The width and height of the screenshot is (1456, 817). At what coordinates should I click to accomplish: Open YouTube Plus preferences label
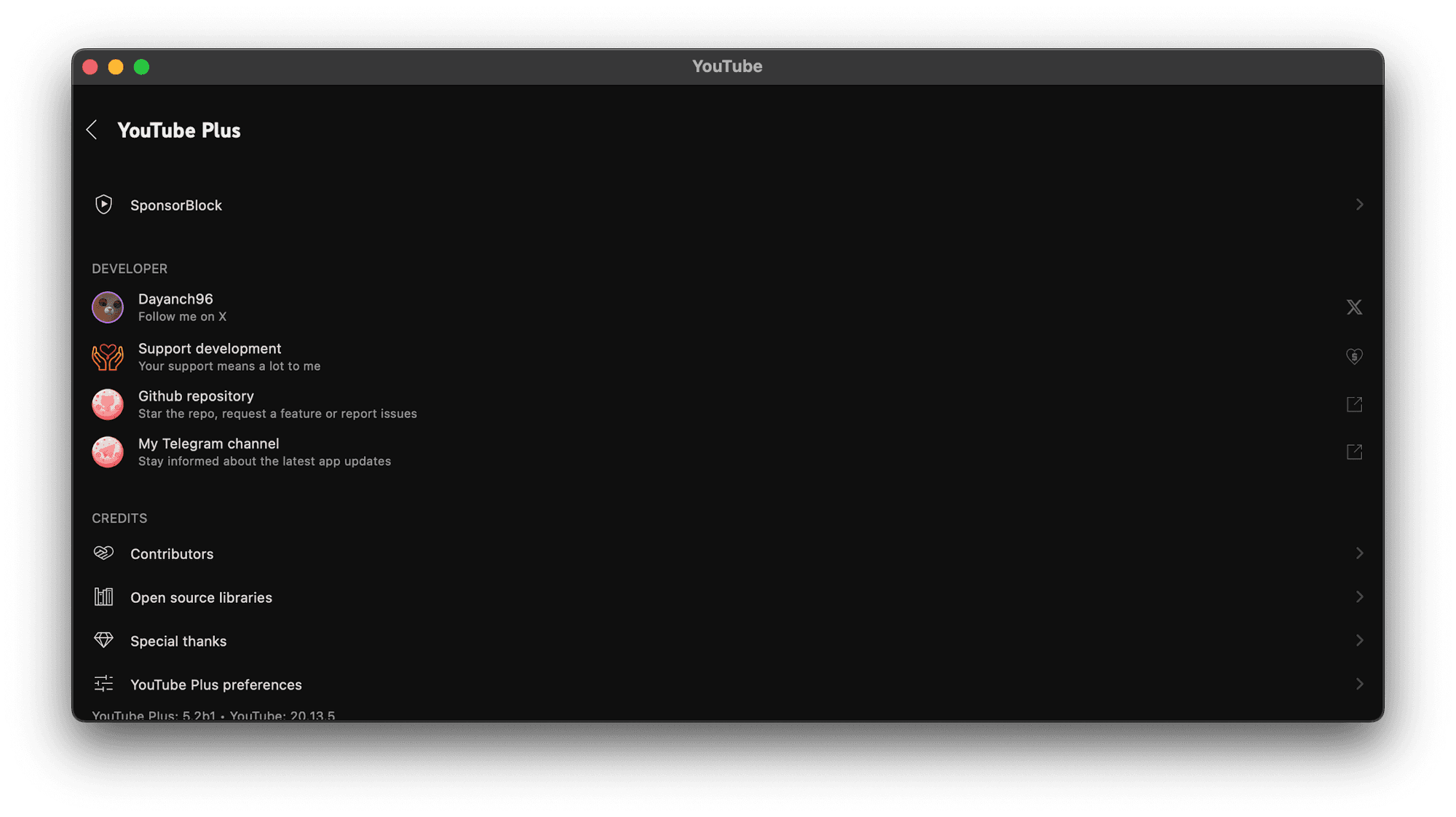coord(216,684)
